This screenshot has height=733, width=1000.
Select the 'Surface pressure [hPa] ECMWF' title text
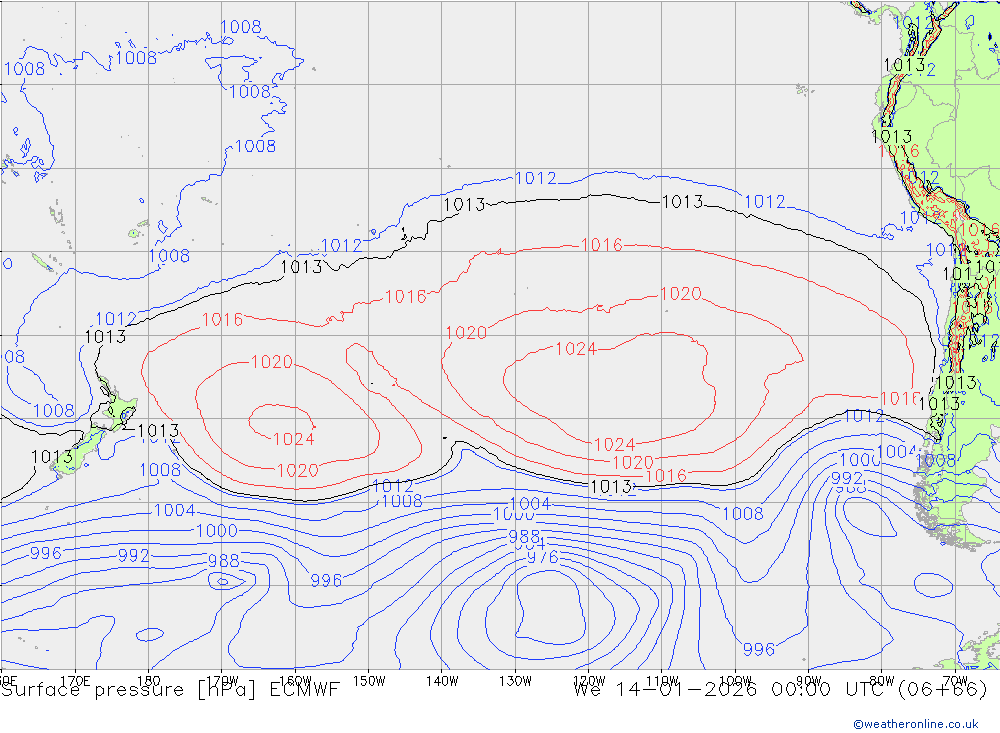pos(170,690)
